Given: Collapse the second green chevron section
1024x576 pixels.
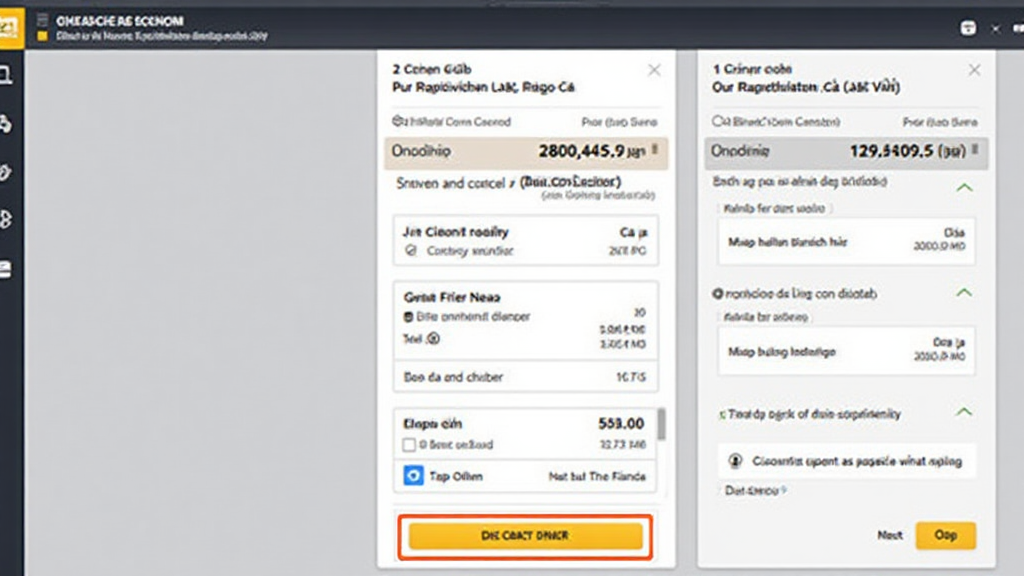Looking at the screenshot, I should tap(965, 293).
